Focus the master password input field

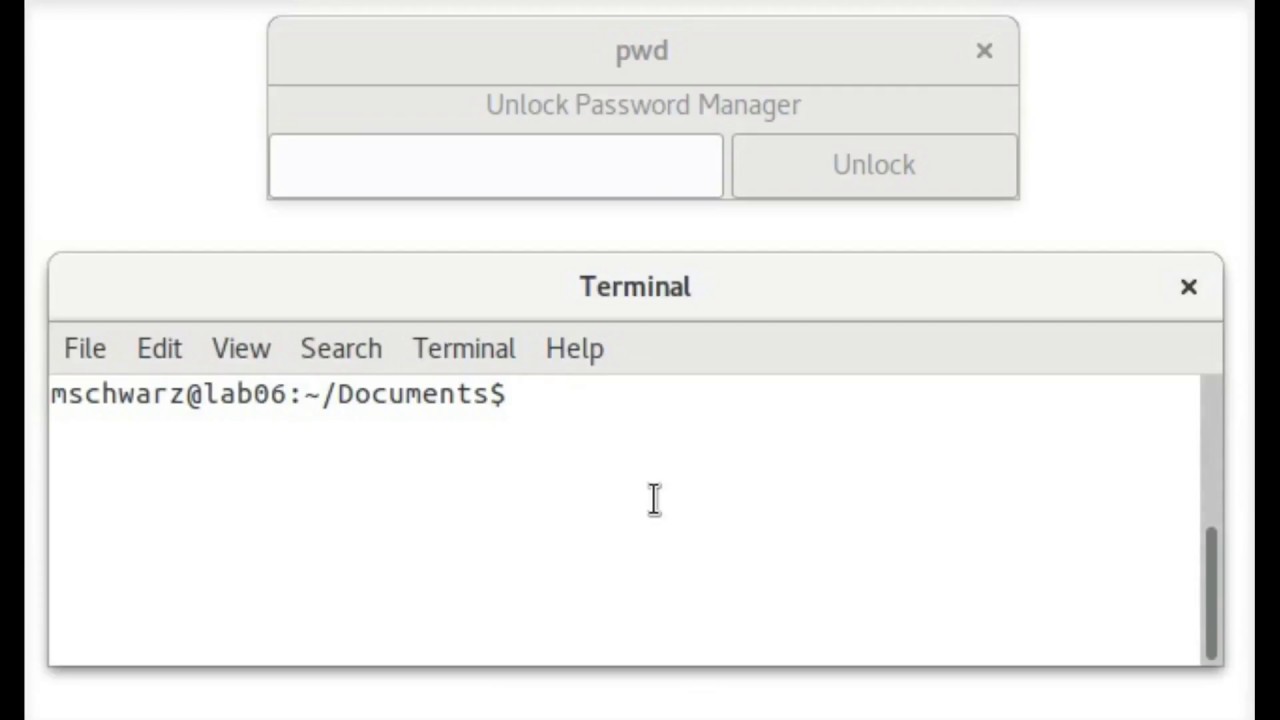click(495, 165)
